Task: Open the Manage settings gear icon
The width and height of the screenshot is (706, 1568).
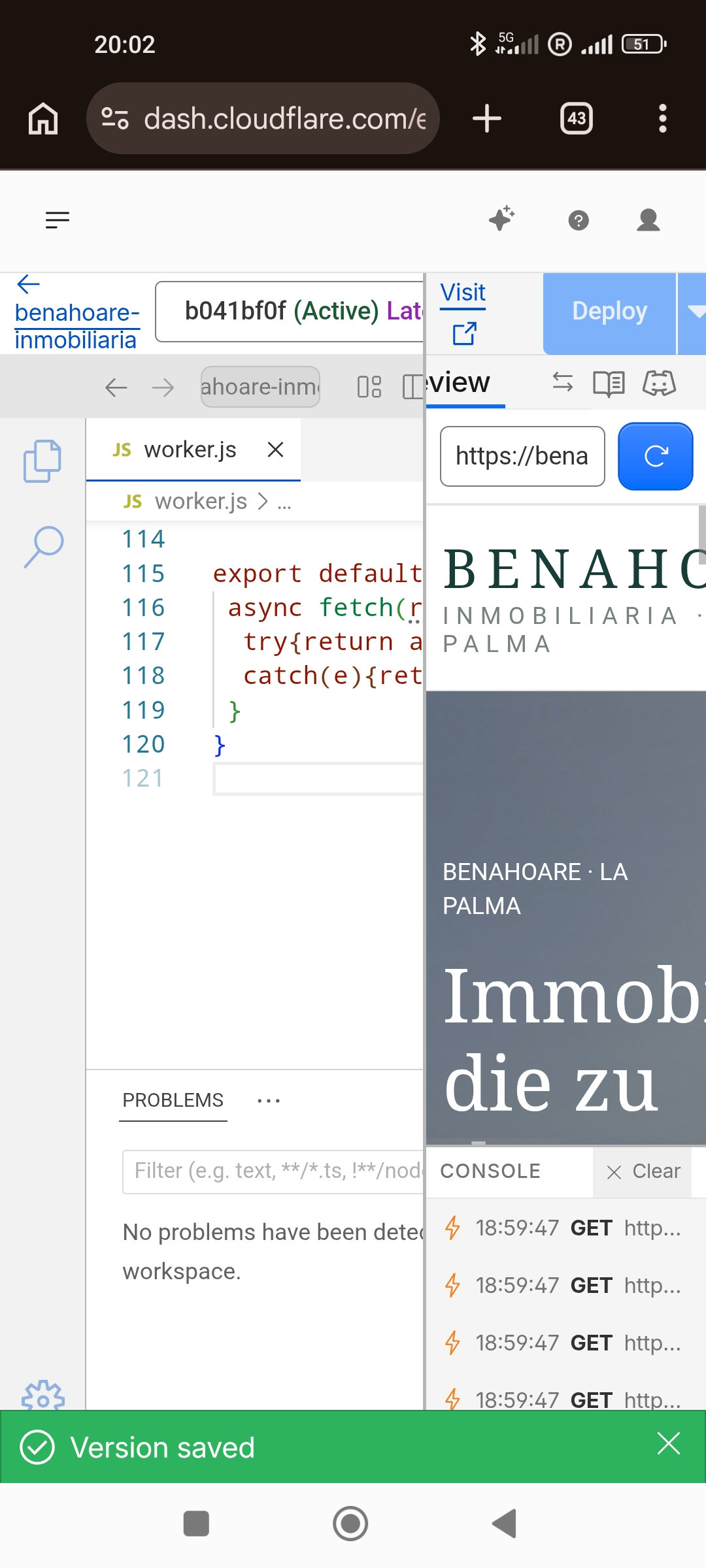Action: pos(43,1396)
